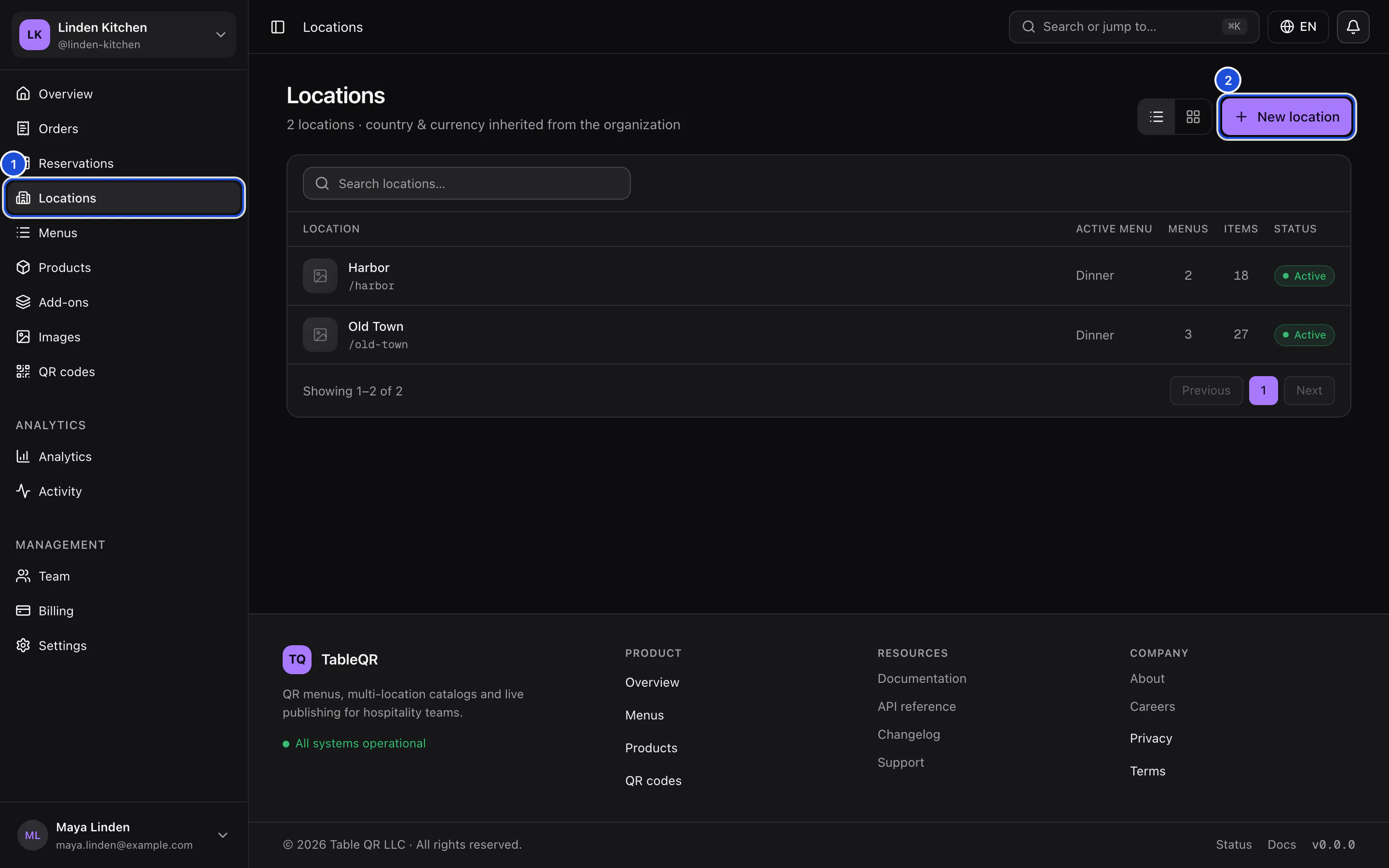Open Analytics in the sidebar
This screenshot has width=1389, height=868.
(x=124, y=456)
